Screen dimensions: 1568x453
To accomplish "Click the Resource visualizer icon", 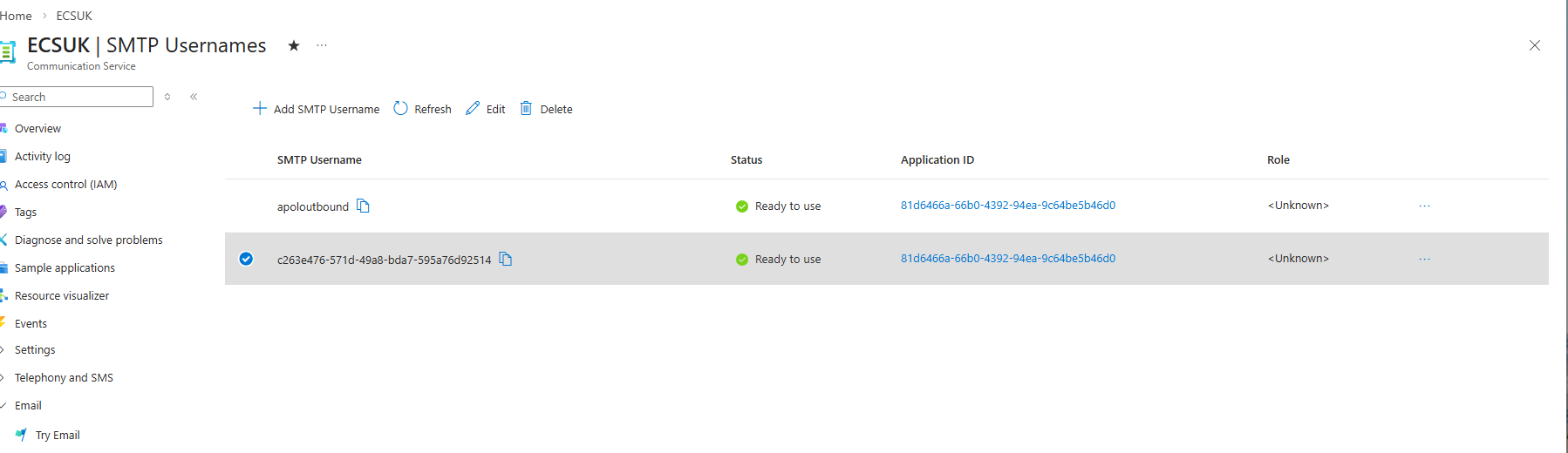I will [3, 295].
